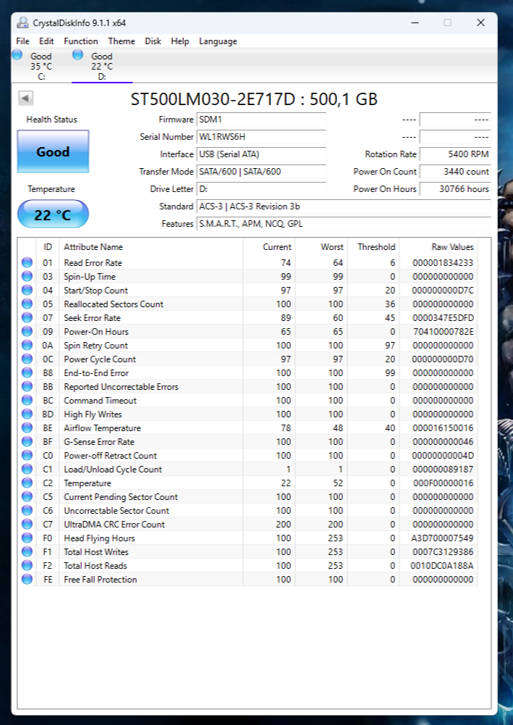Open the Help menu
Screen dimensions: 513x725
coord(180,41)
